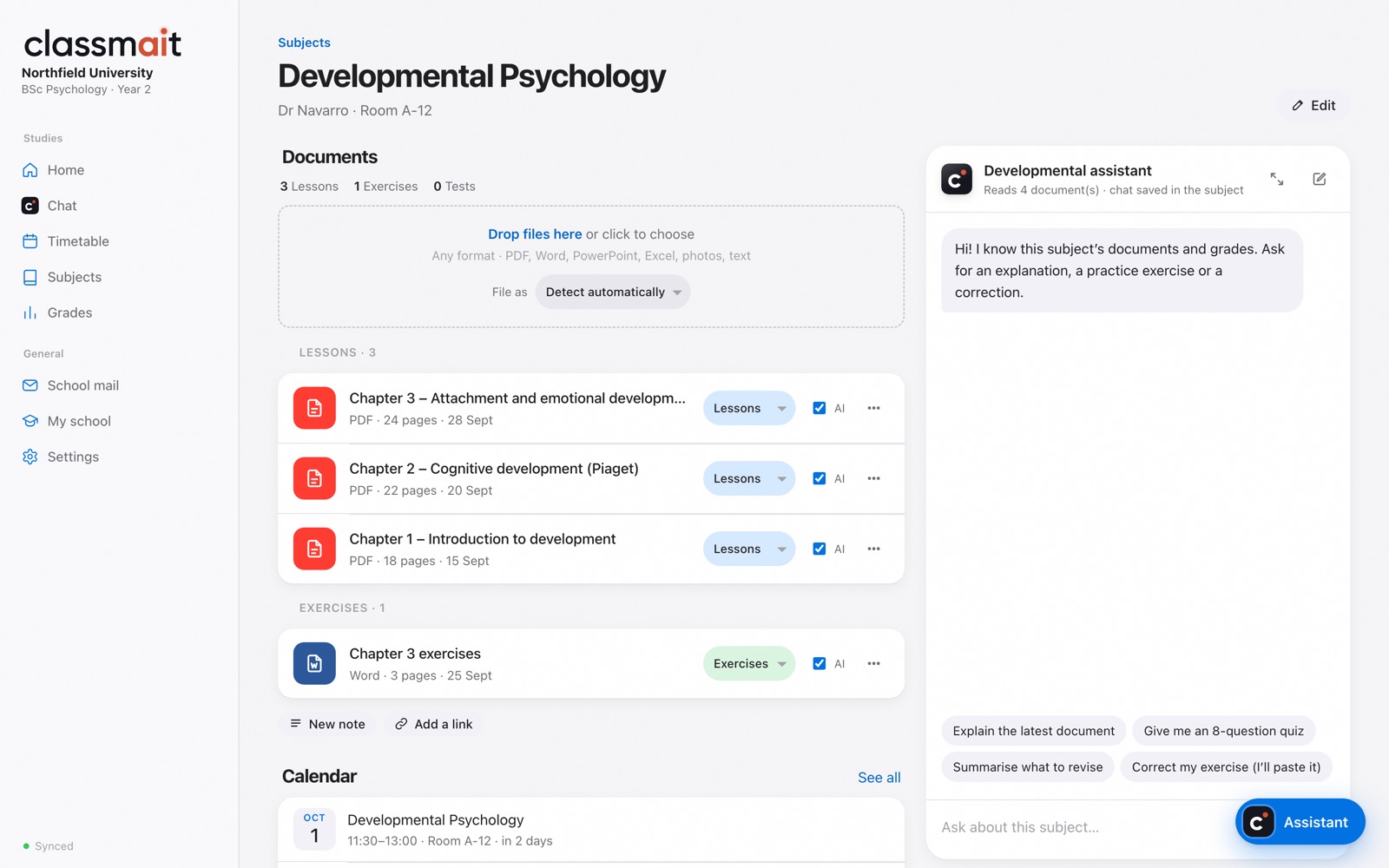Open Exercises dropdown for Chapter 3 exercises
This screenshot has width=1389, height=868.
(749, 663)
